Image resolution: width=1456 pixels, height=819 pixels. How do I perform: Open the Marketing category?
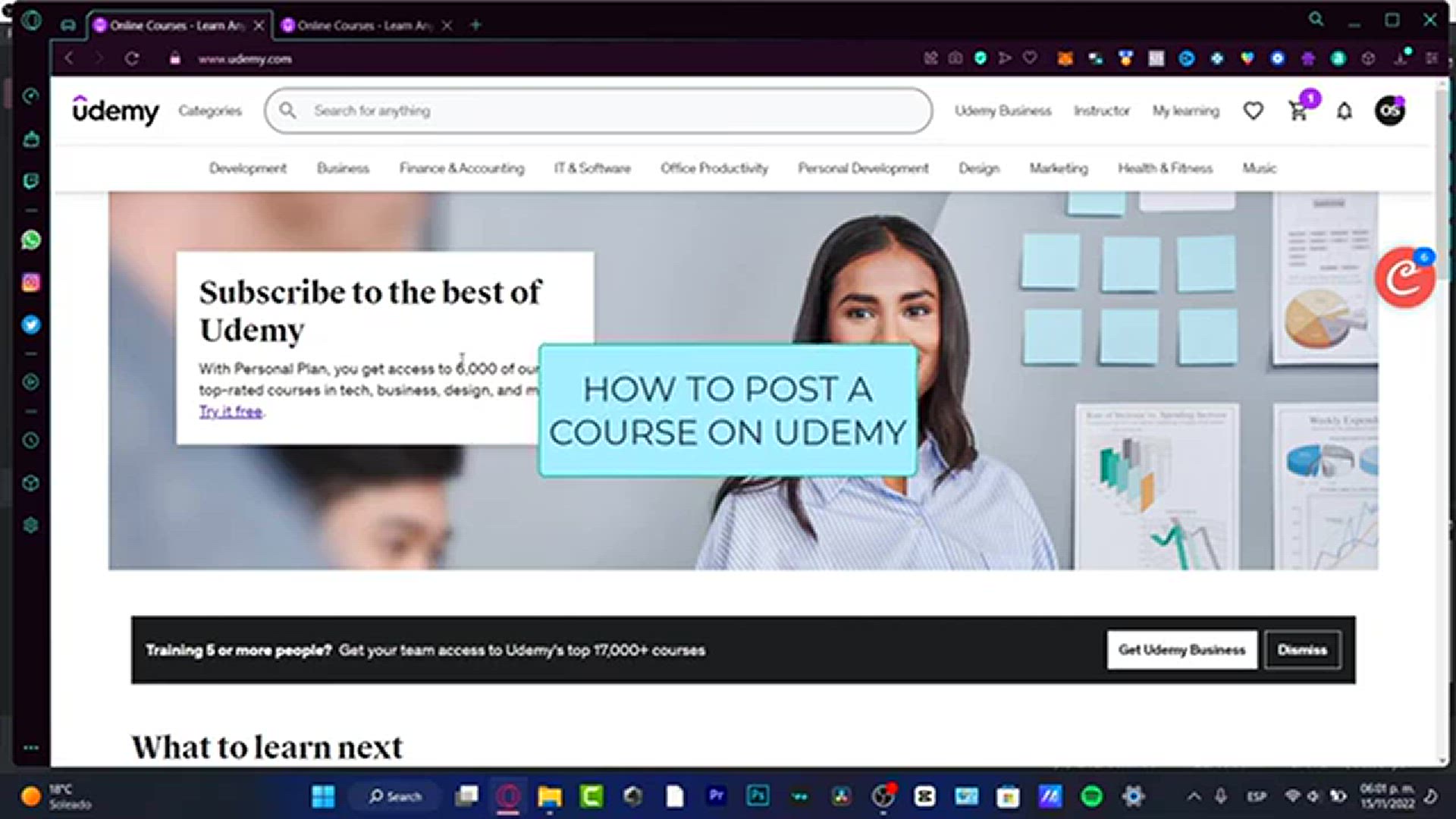tap(1059, 168)
